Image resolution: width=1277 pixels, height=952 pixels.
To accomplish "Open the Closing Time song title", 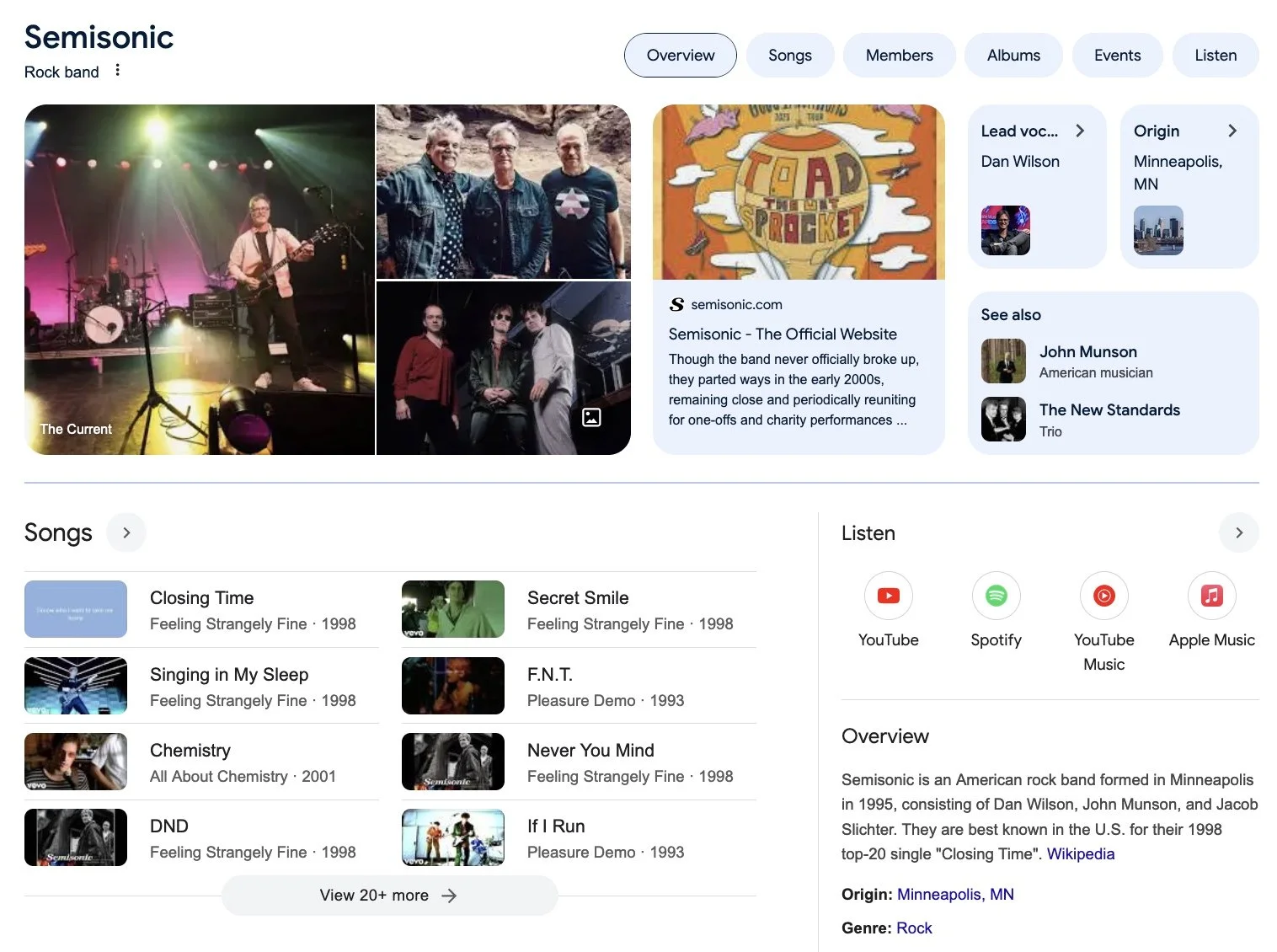I will tap(201, 597).
